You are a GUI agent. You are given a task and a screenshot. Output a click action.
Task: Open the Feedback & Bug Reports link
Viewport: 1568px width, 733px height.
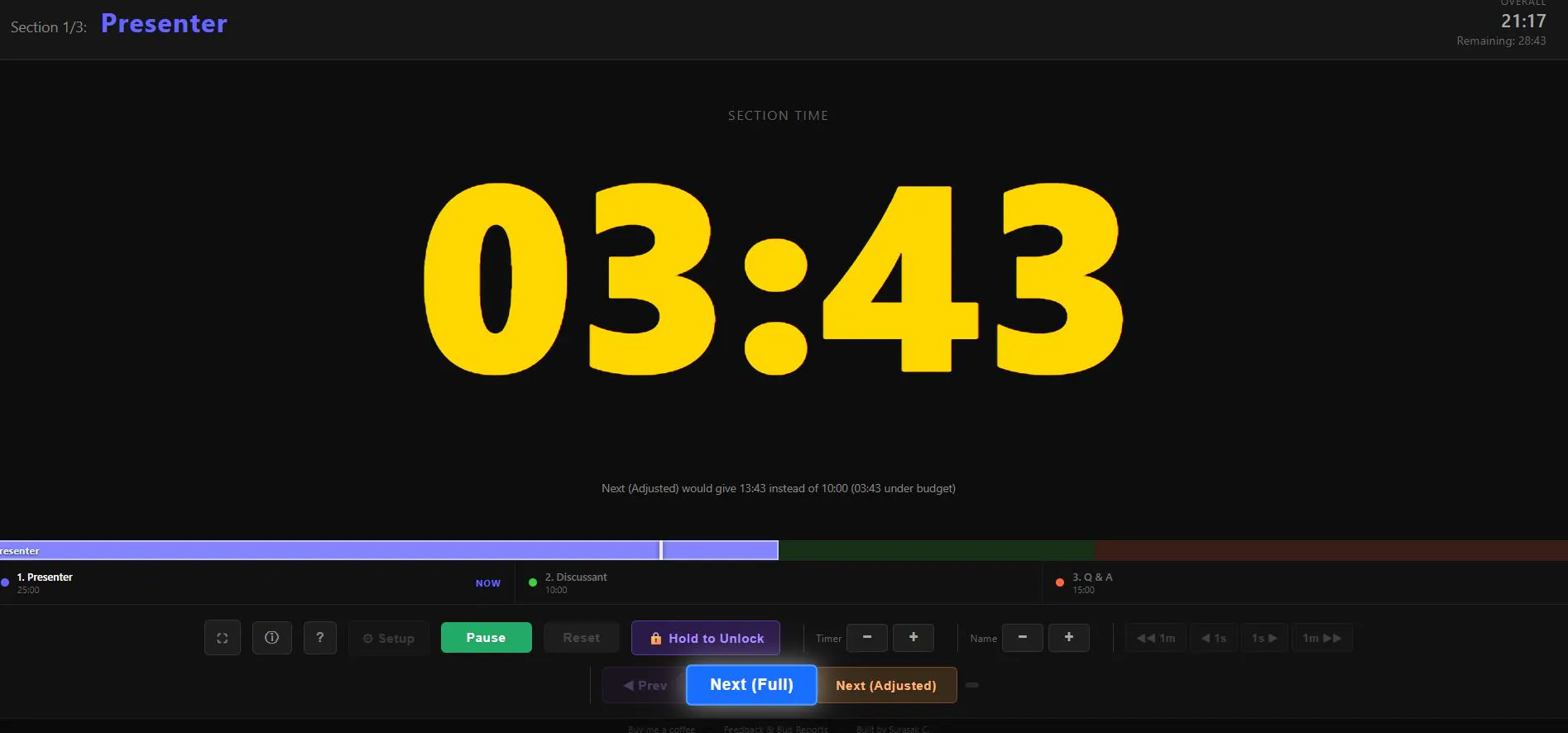775,729
